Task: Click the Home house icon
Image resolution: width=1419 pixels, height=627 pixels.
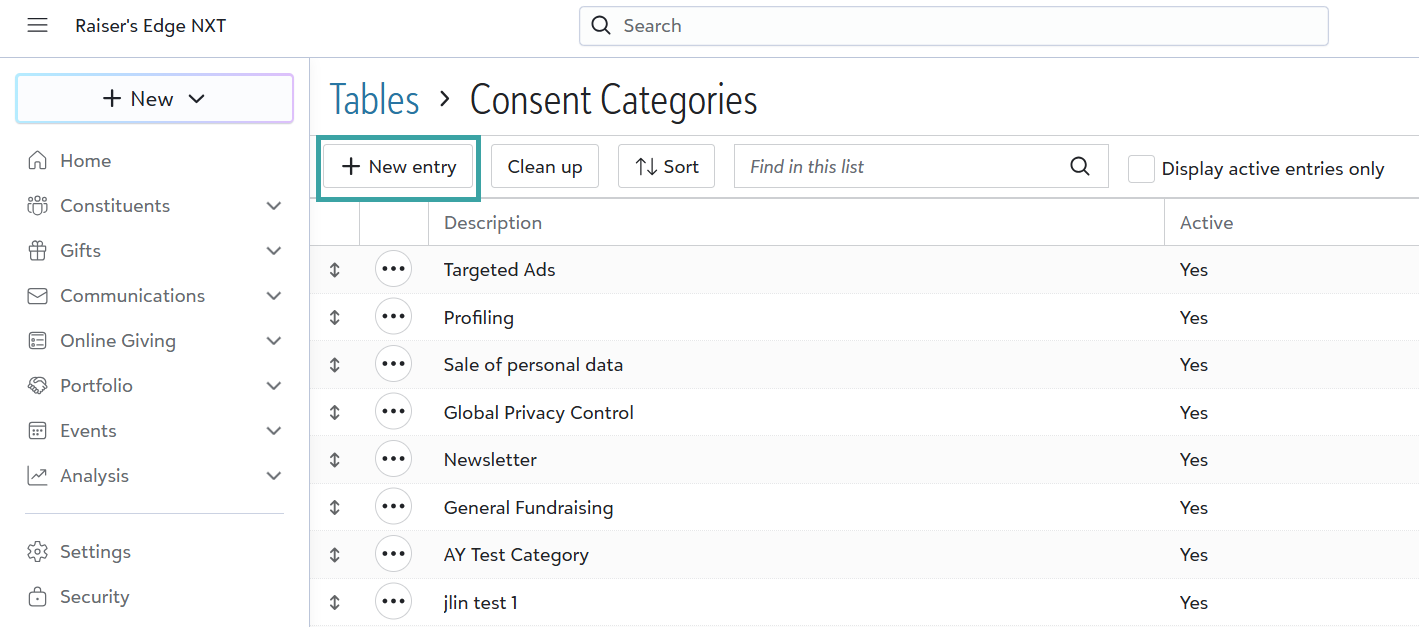Action: tap(38, 161)
